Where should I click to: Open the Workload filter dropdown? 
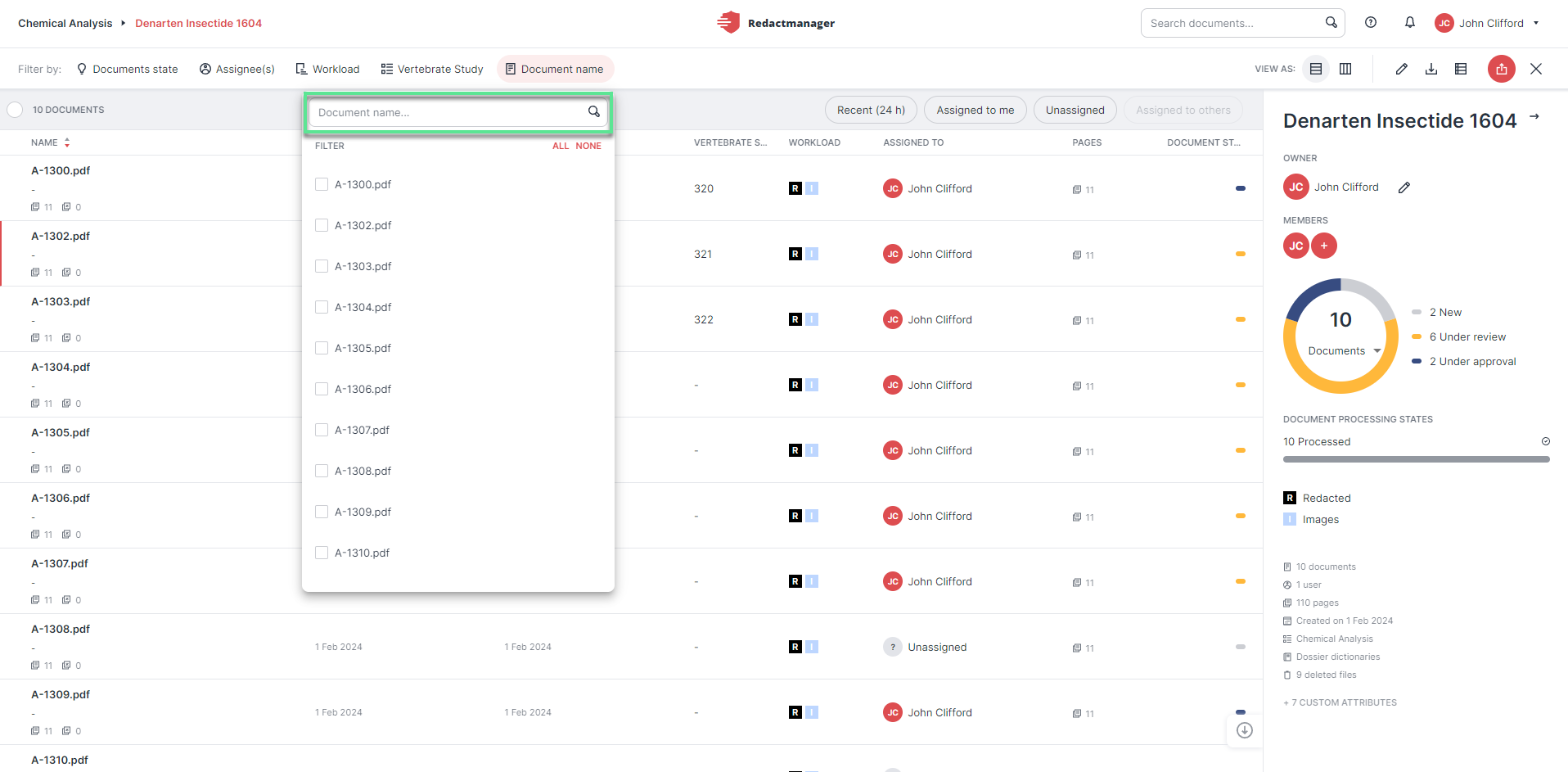[x=327, y=69]
